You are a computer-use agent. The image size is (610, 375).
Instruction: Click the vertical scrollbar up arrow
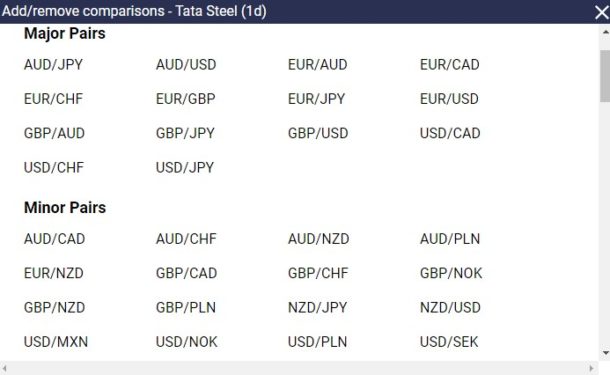click(x=605, y=33)
